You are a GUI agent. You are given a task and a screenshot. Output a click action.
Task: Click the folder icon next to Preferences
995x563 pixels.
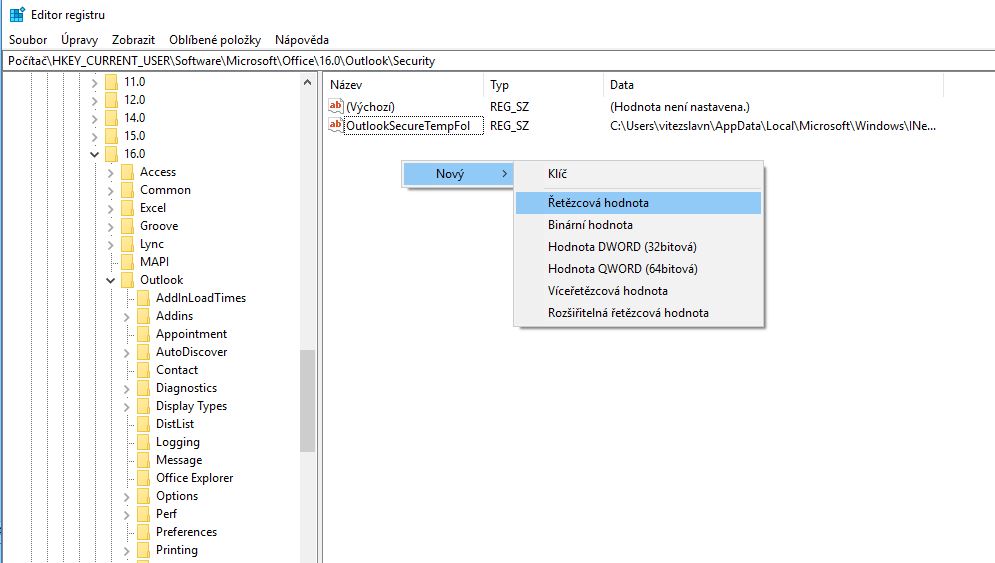click(x=143, y=532)
